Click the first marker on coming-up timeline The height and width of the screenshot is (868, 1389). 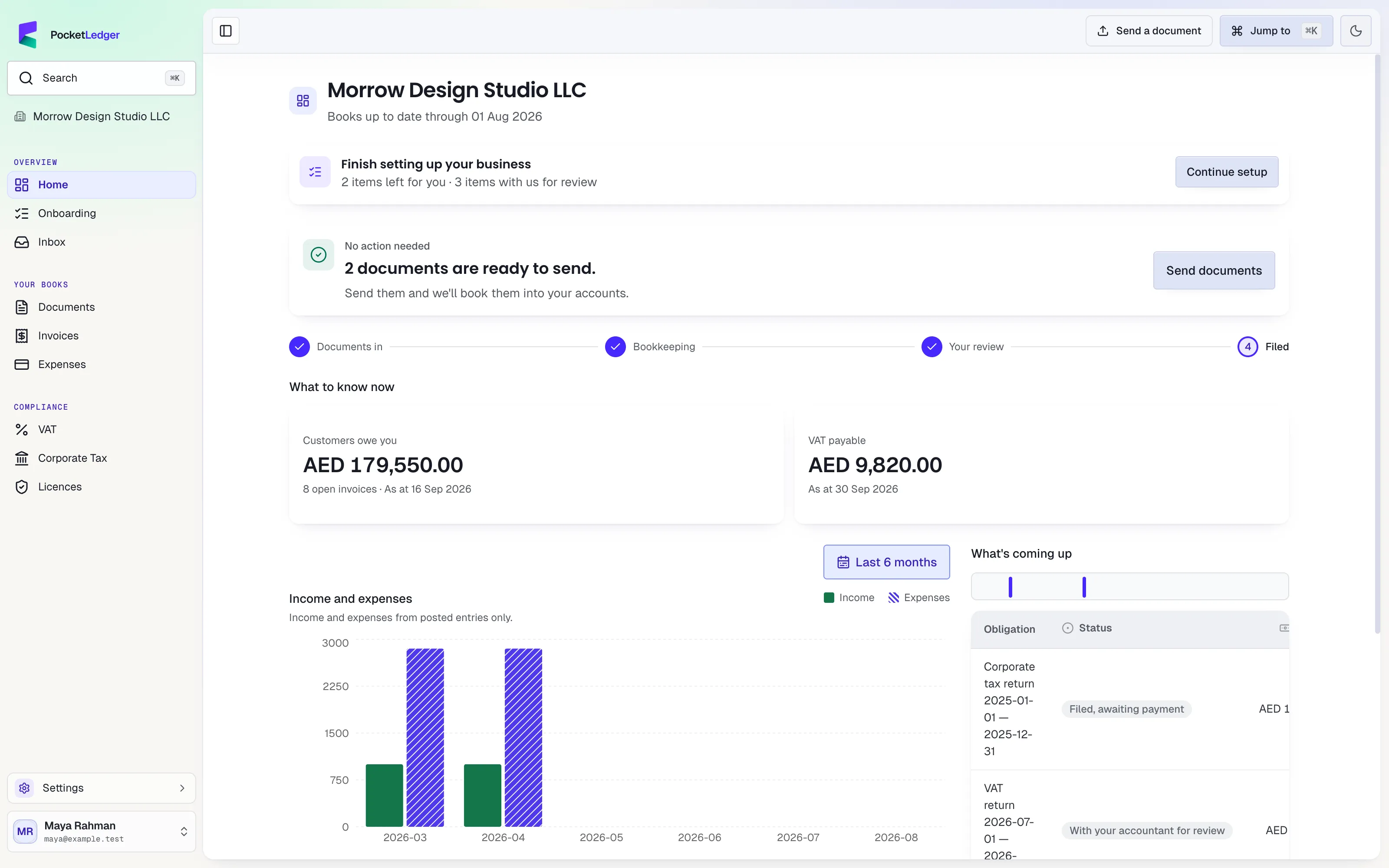(x=1010, y=587)
